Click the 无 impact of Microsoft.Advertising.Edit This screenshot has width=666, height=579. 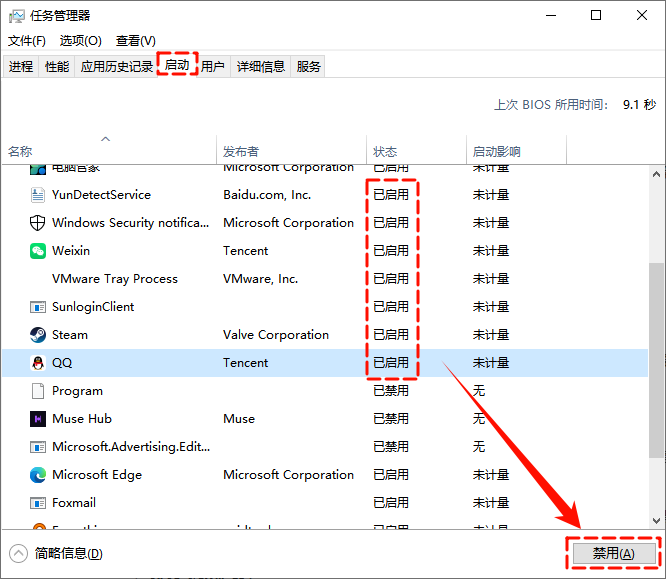[479, 447]
